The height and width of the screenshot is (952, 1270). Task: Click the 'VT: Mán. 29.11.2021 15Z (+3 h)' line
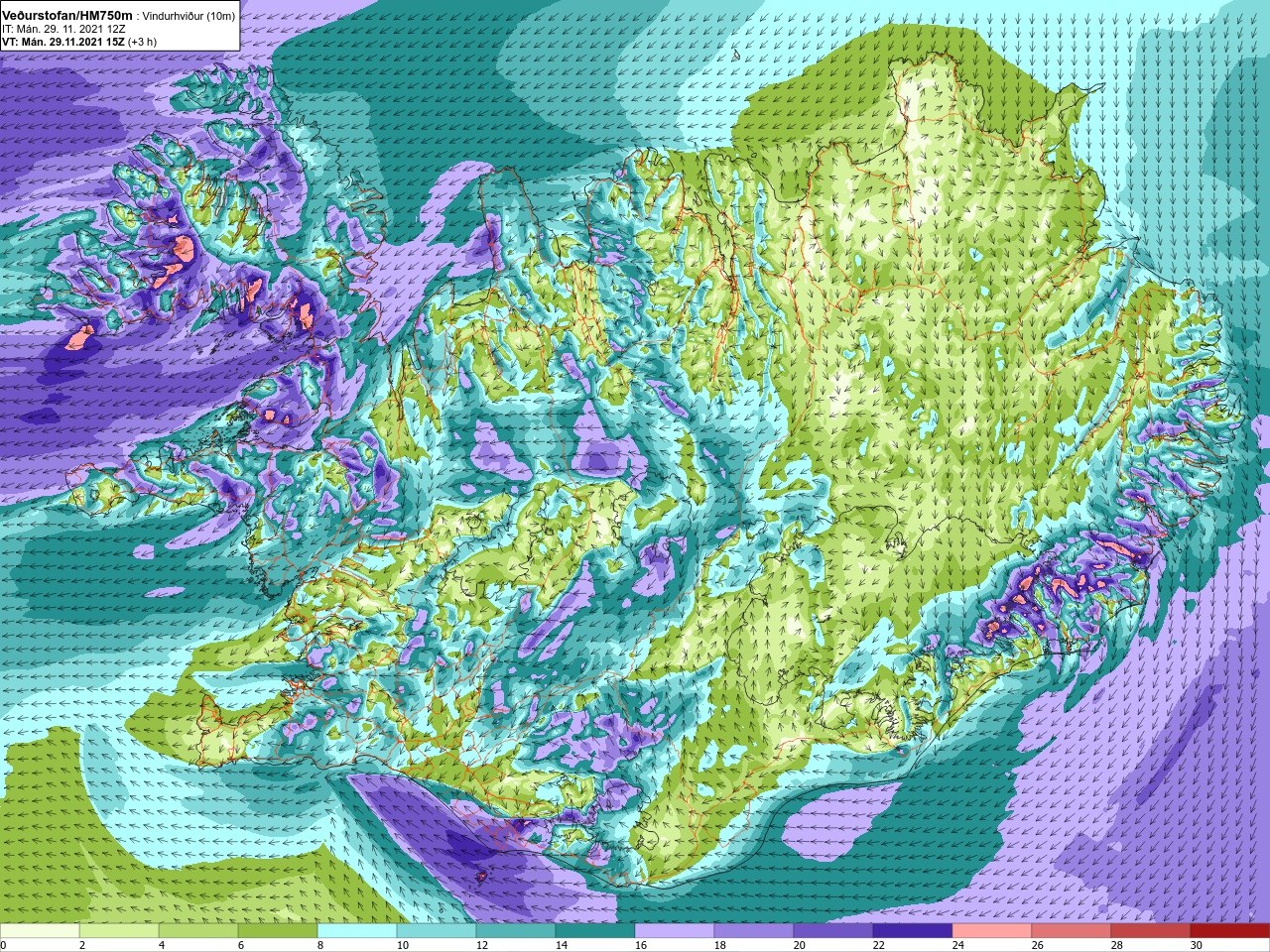[79, 43]
